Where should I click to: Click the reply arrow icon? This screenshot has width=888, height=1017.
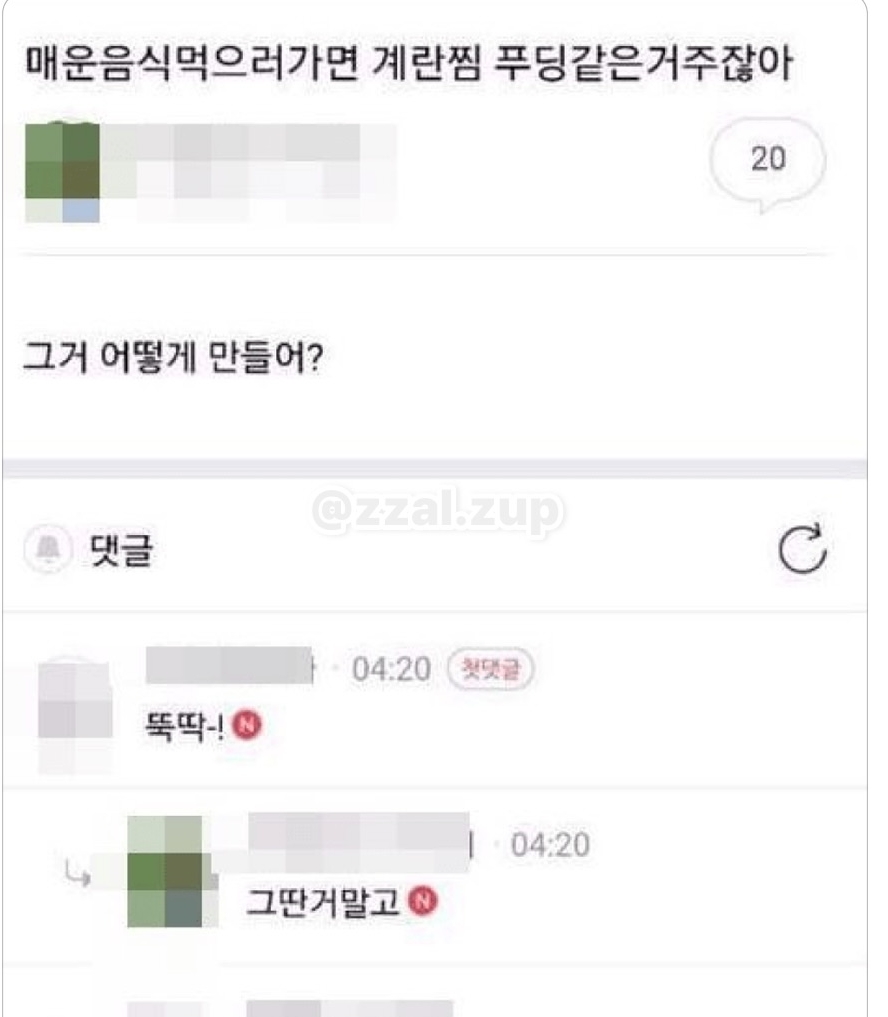pos(78,874)
